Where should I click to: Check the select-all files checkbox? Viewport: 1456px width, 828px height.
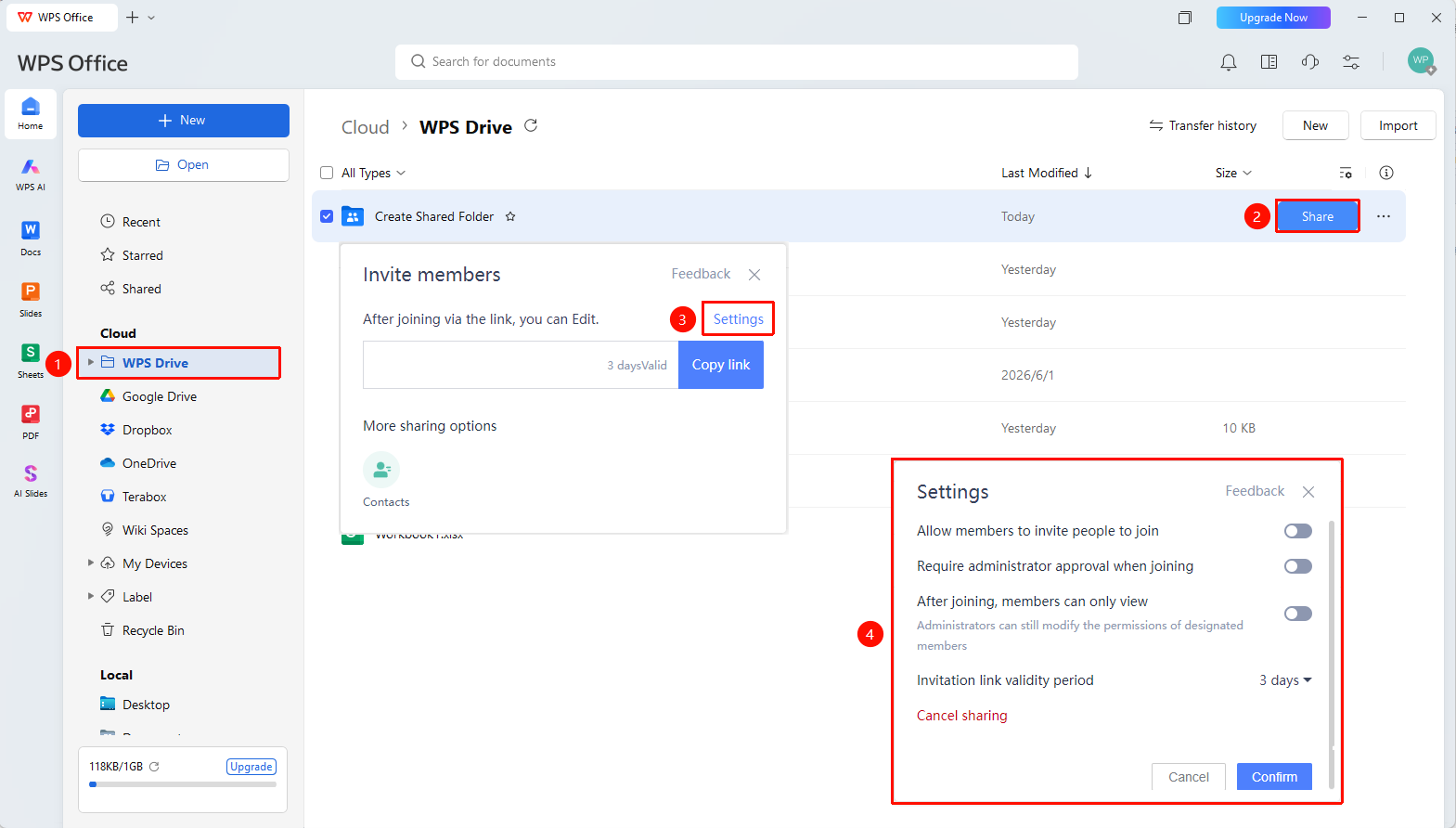tap(327, 173)
